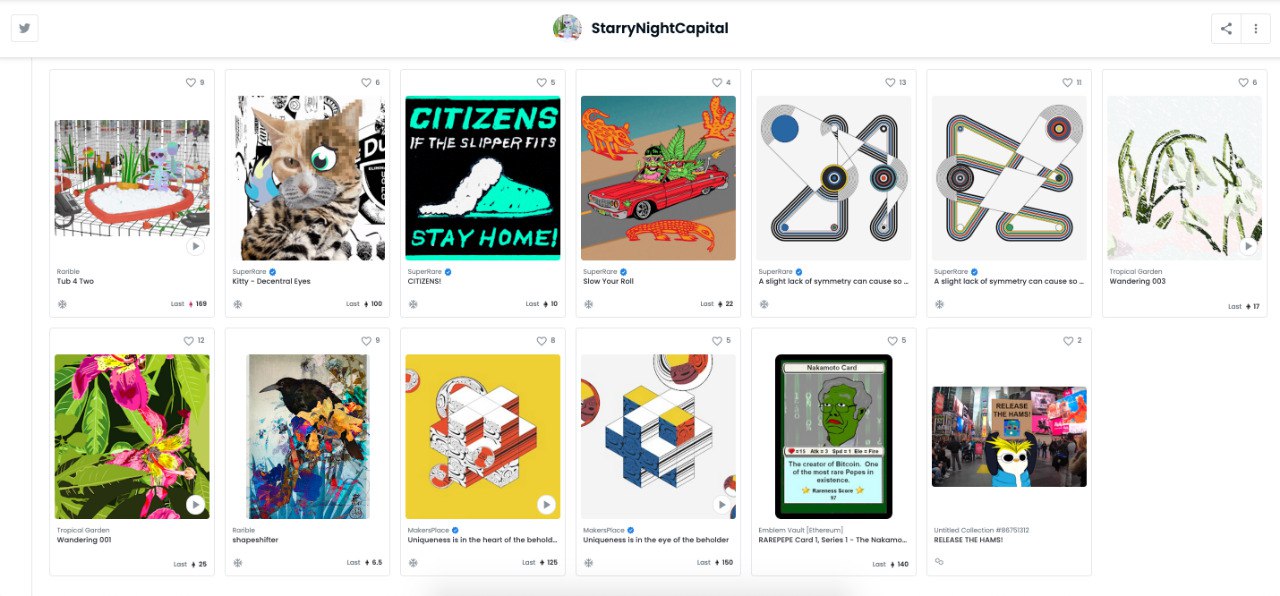Click play on Uniqueness in the heart artwork
Screen dimensions: 1280x596
pyautogui.click(x=546, y=505)
